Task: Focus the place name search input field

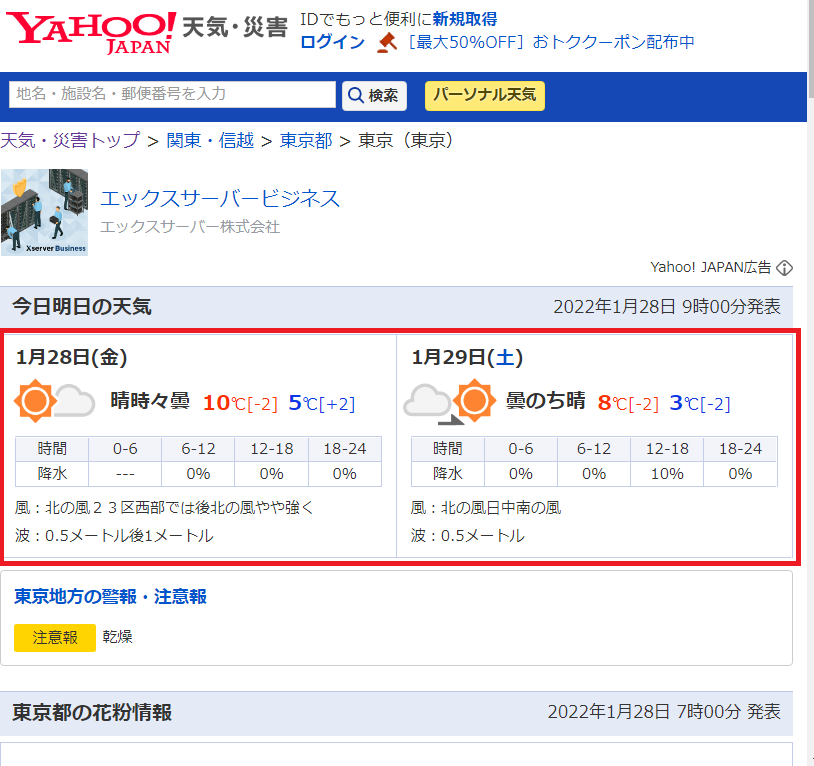Action: pos(172,94)
